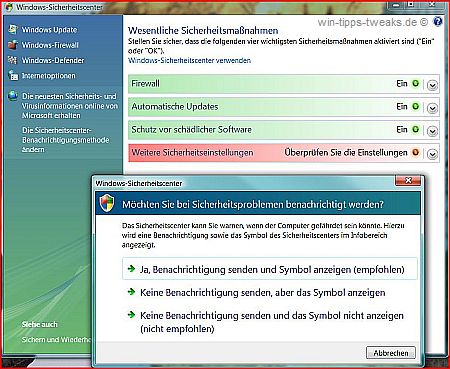Click the Windows-Firewall sidebar icon
The width and height of the screenshot is (450, 369).
pyautogui.click(x=13, y=45)
